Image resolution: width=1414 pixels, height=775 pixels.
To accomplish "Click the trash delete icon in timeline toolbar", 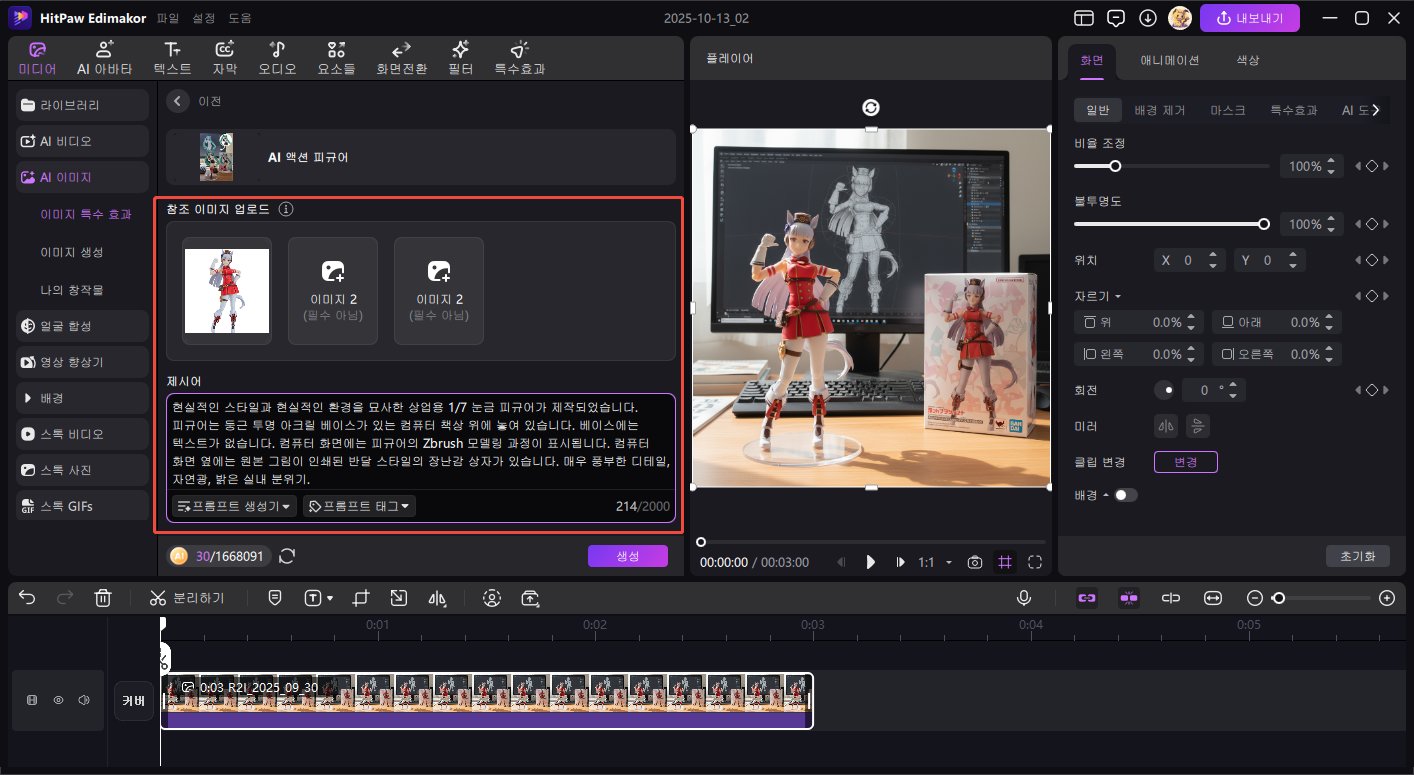I will (102, 598).
